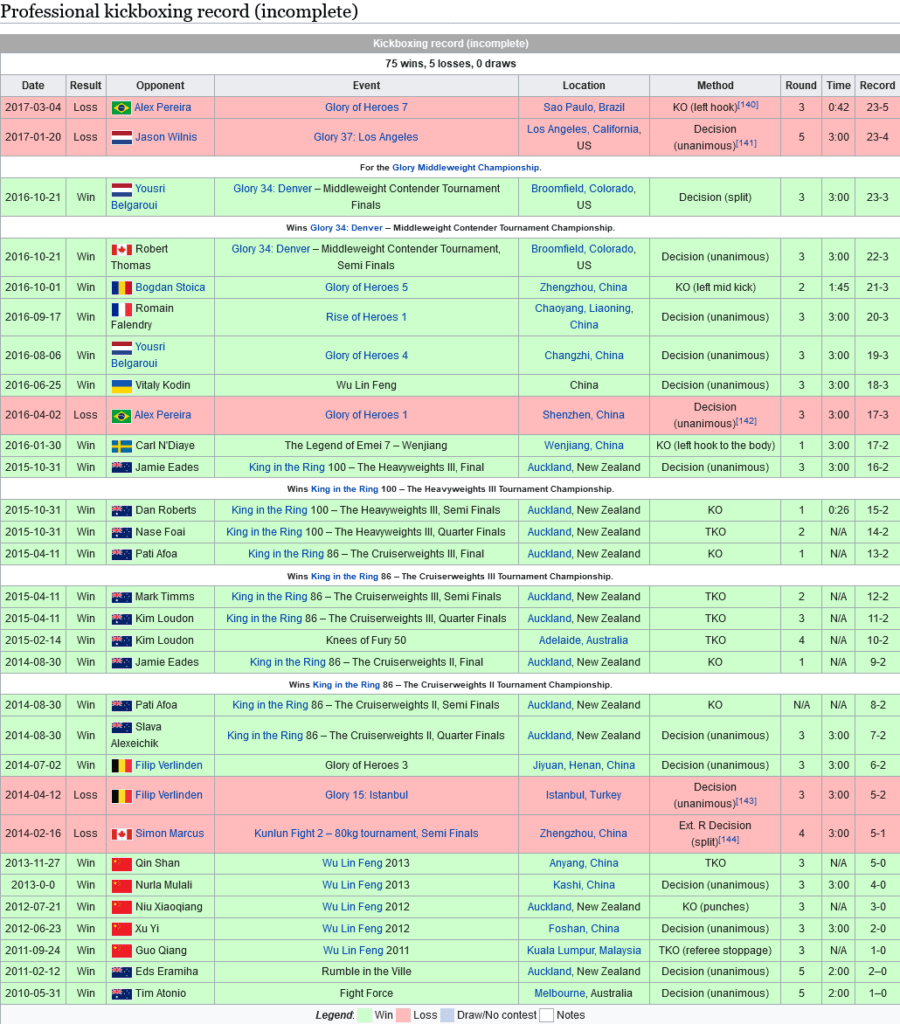Open citation [144] in the Simon Marcus row

(729, 840)
